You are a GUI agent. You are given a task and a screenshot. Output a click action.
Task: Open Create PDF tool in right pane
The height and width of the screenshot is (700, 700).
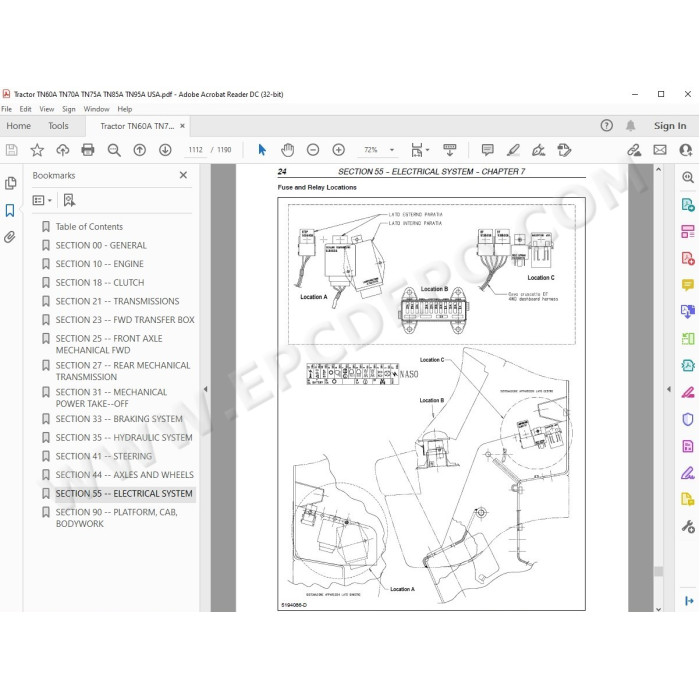click(688, 258)
